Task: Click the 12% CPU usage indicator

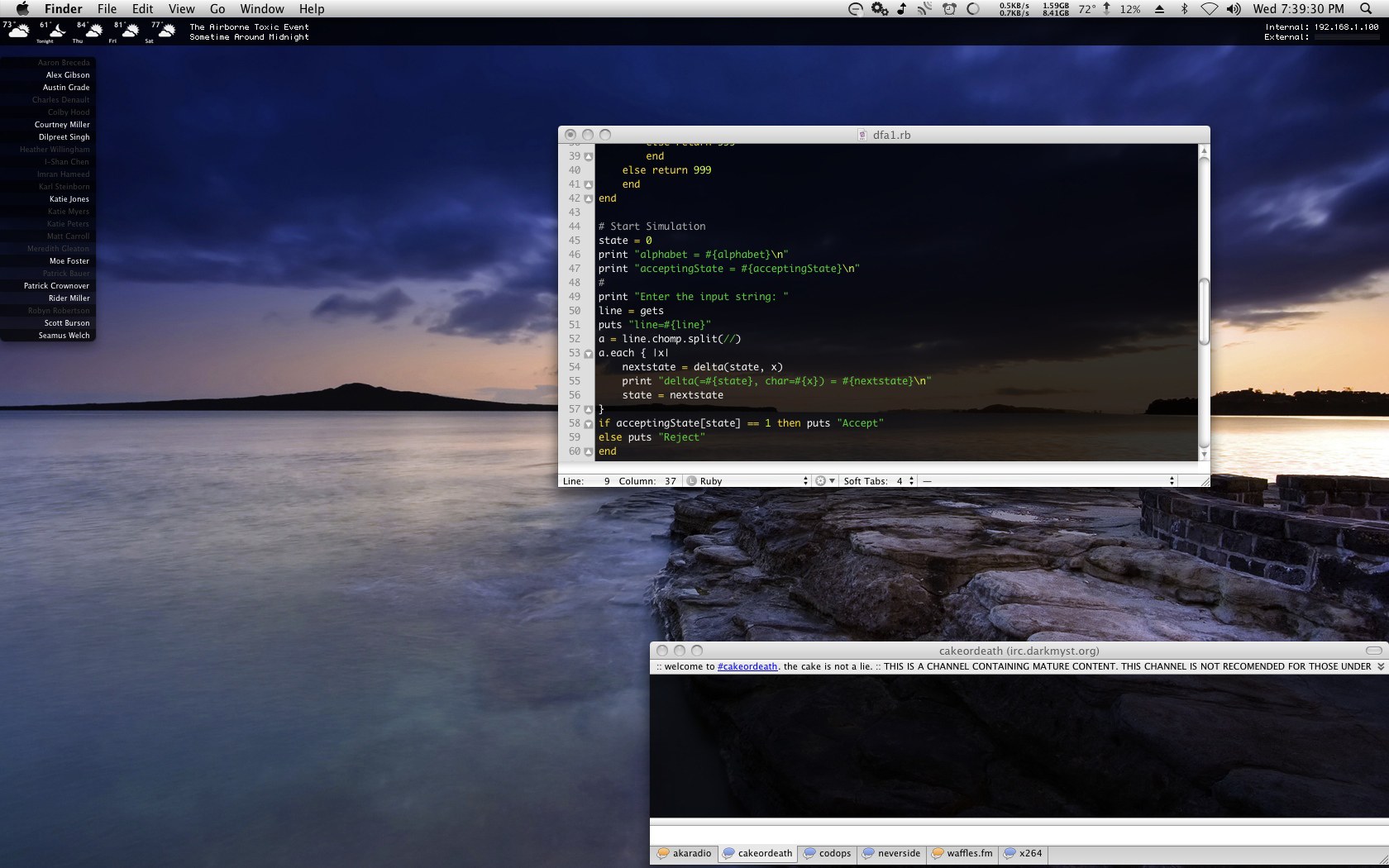Action: tap(1130, 9)
